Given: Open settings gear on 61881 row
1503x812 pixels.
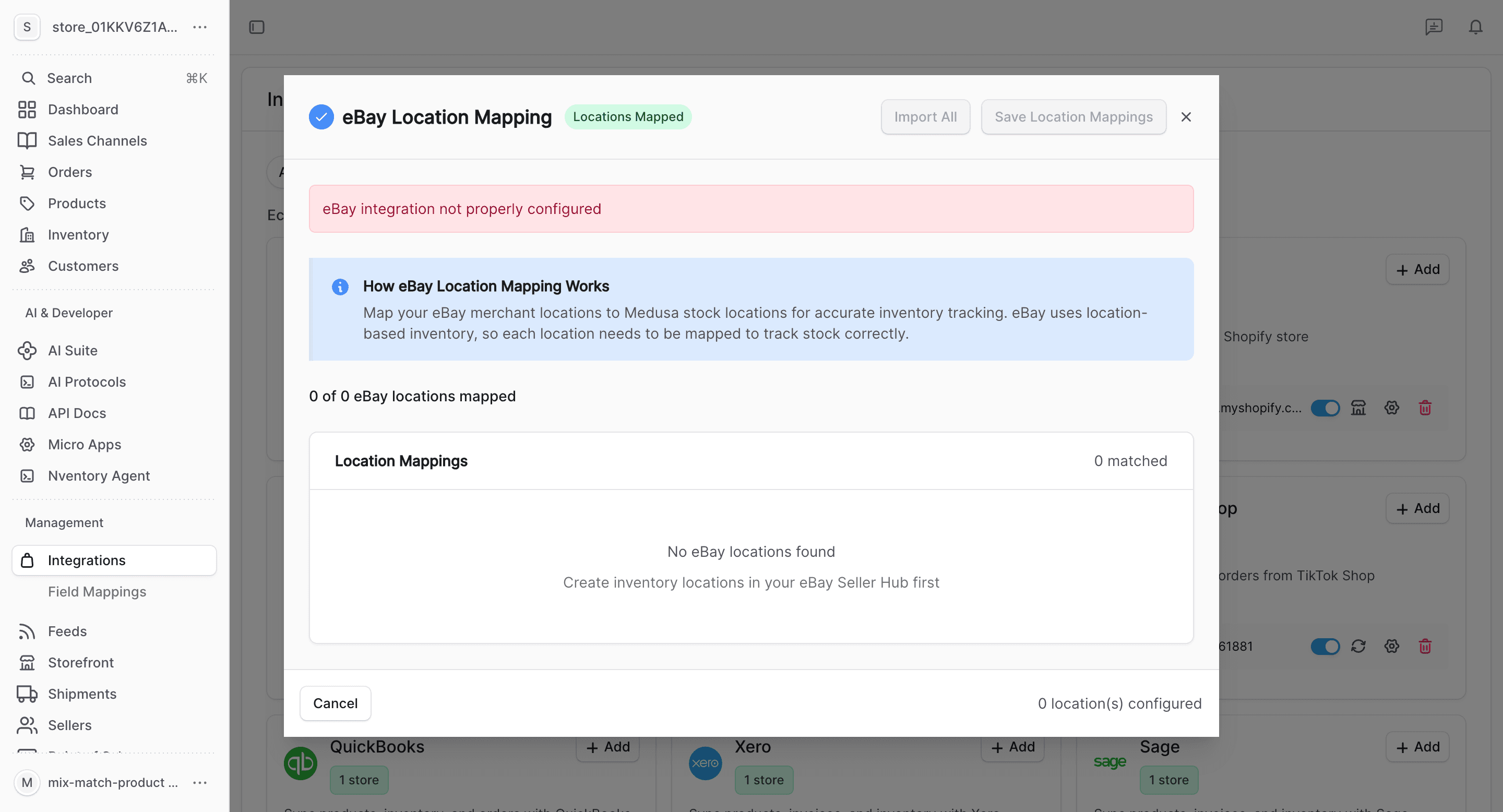Looking at the screenshot, I should coord(1391,647).
